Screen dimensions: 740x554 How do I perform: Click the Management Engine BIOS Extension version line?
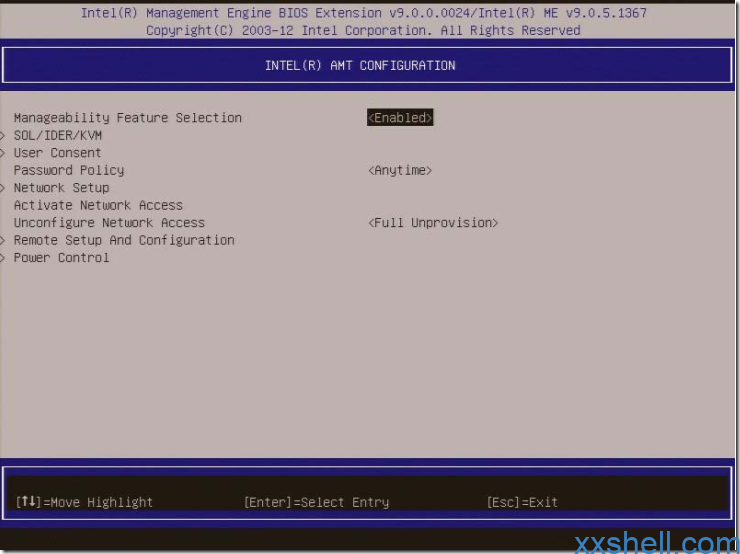tap(363, 13)
